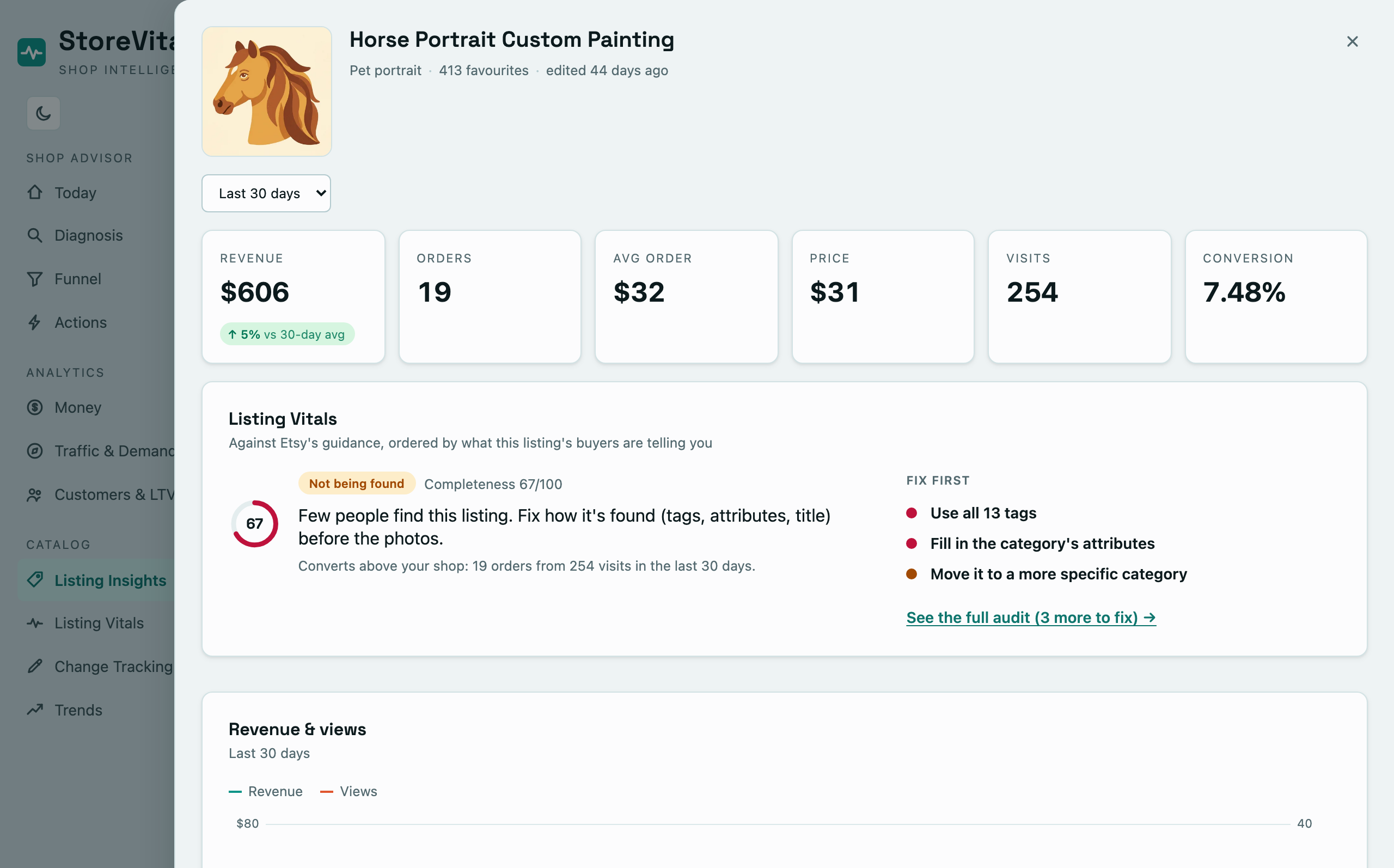Toggle the Revenue legend entry
1394x868 pixels.
click(x=266, y=792)
